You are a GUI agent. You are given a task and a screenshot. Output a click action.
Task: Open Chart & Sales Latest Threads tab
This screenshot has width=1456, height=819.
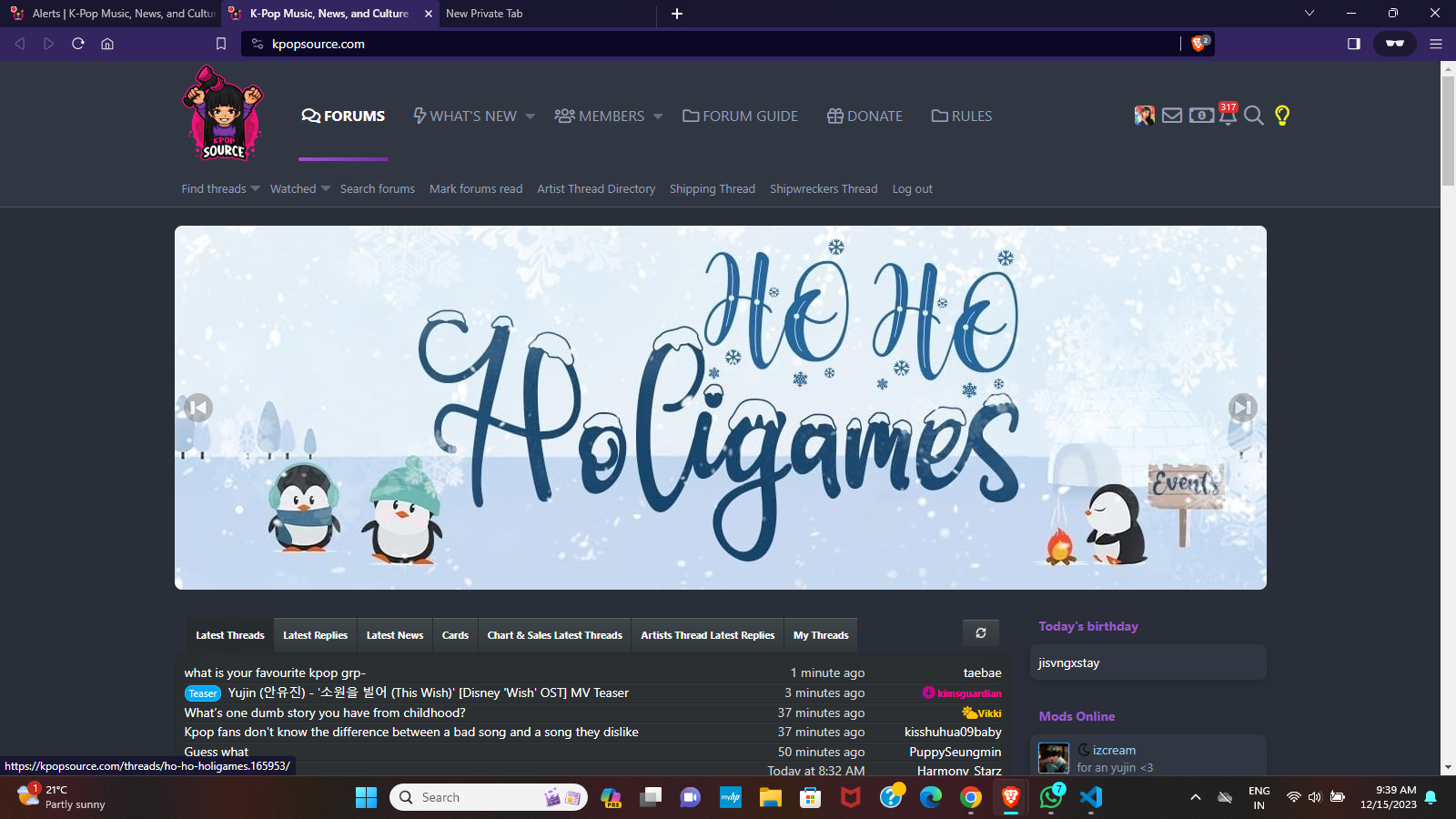click(554, 635)
